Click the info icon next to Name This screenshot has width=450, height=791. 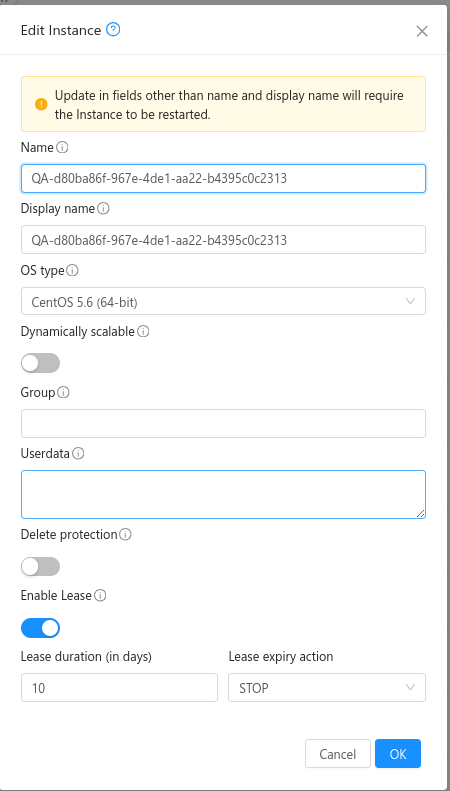coord(62,147)
